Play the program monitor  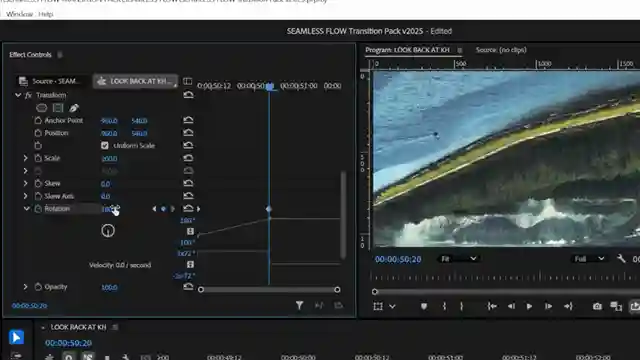[x=529, y=306]
